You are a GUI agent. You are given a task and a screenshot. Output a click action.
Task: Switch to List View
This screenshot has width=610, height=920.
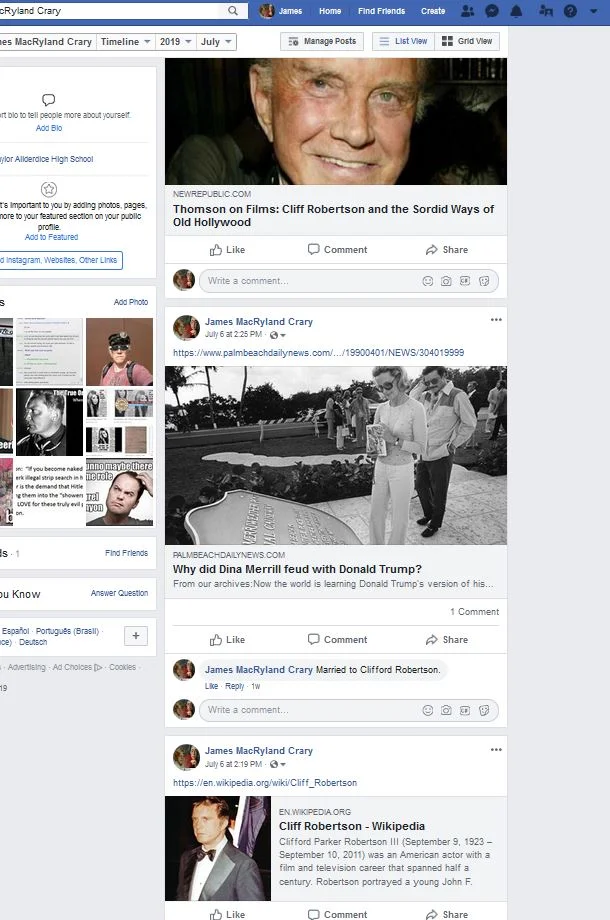pyautogui.click(x=404, y=41)
